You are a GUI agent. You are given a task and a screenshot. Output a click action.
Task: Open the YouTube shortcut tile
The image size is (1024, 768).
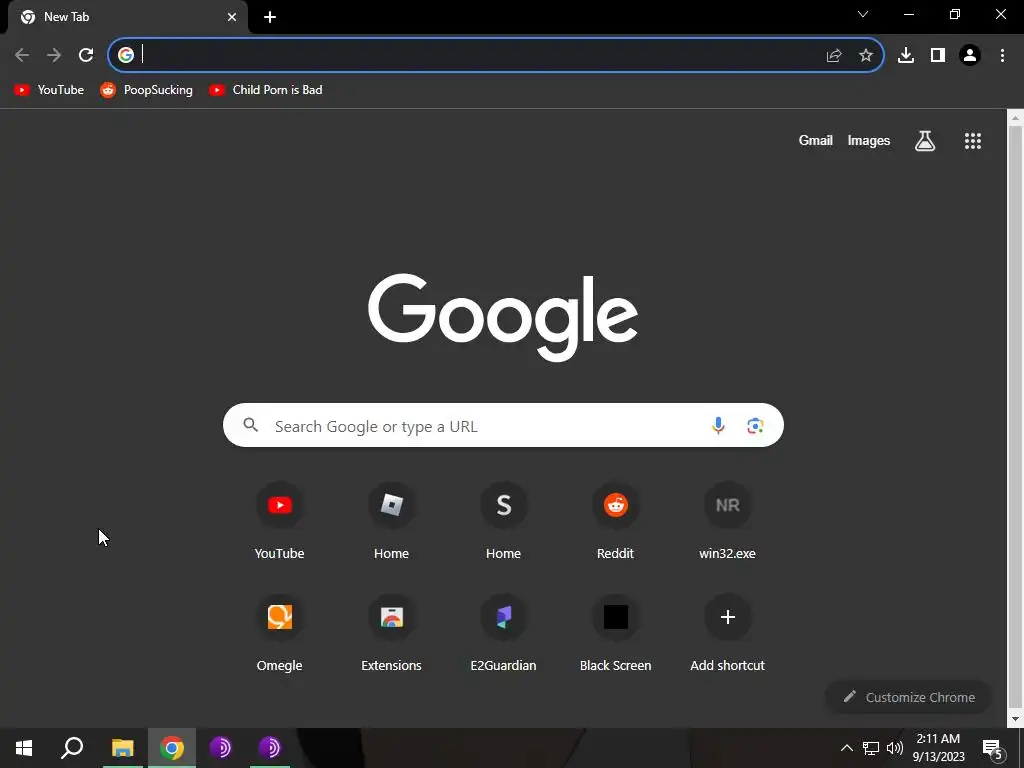280,521
